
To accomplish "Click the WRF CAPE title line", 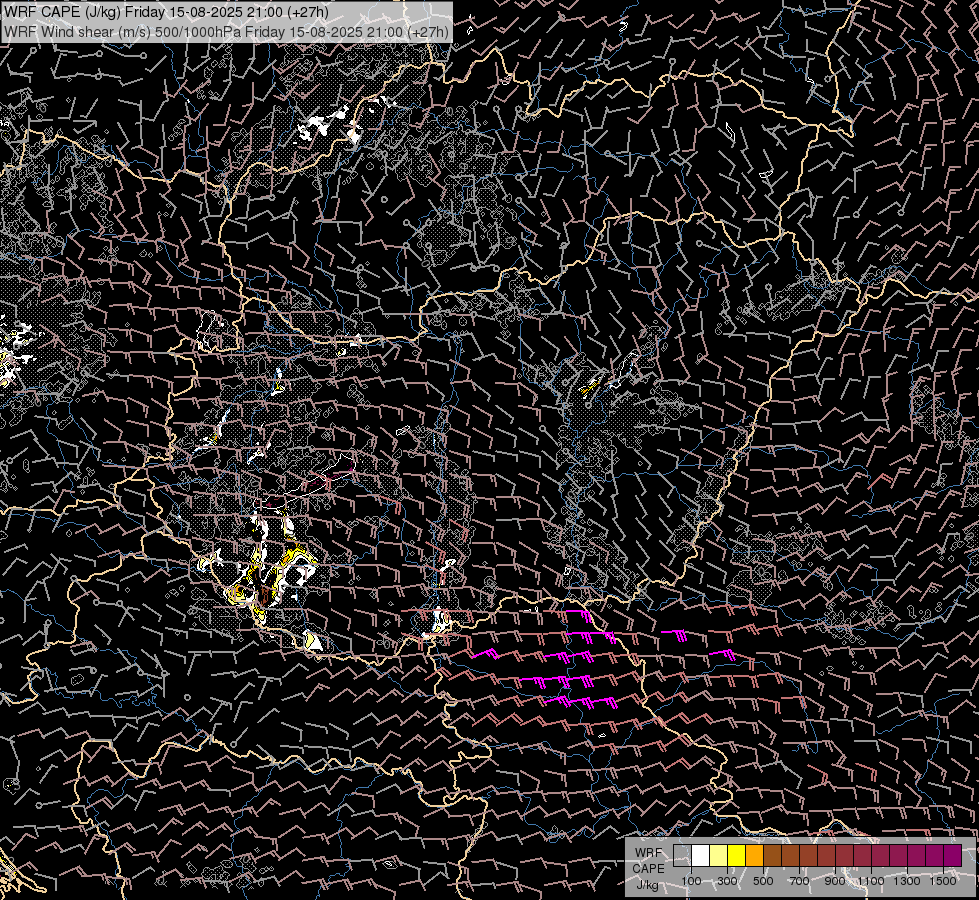I will point(166,12).
